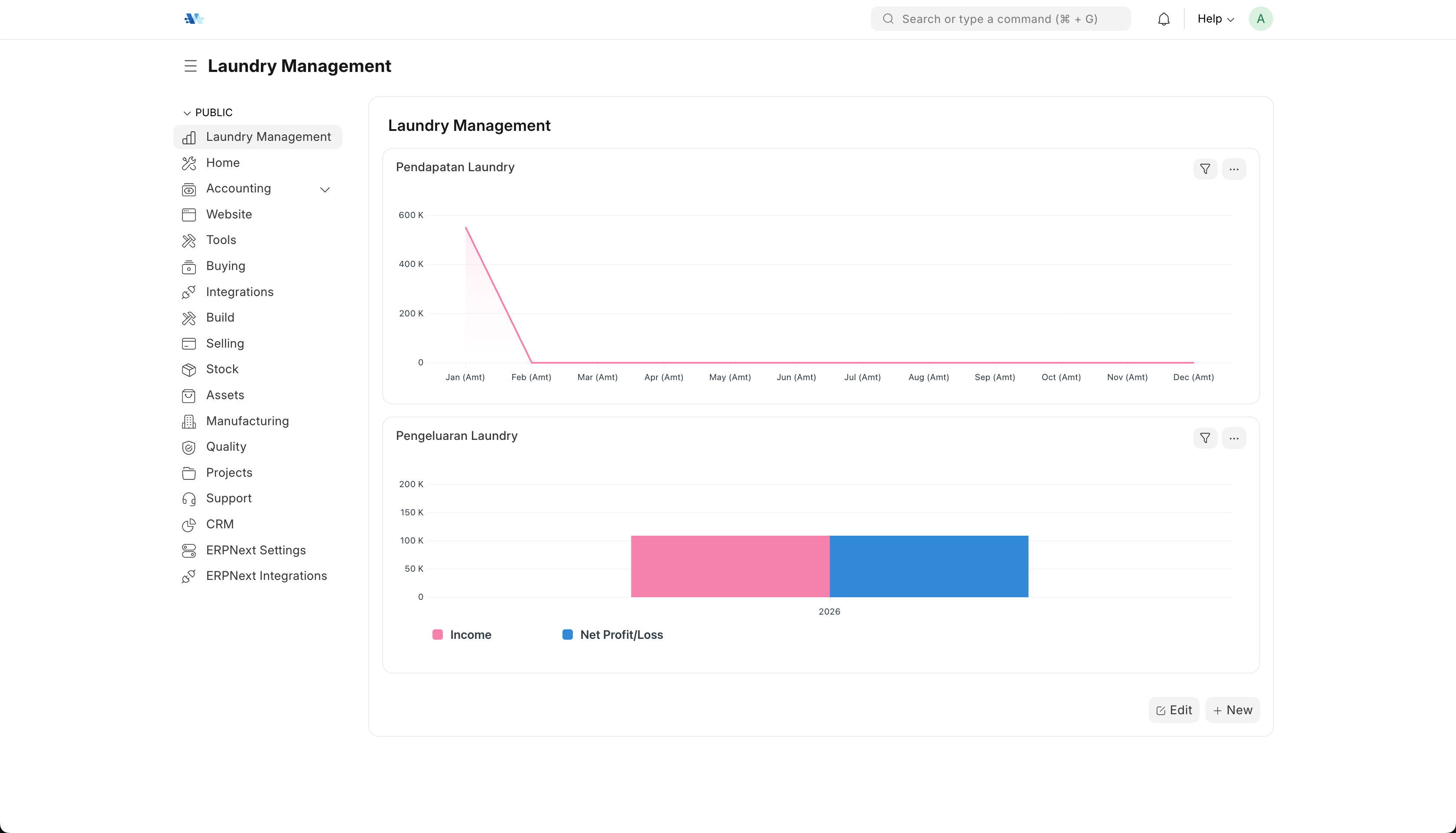Click the Support headset icon

[189, 499]
